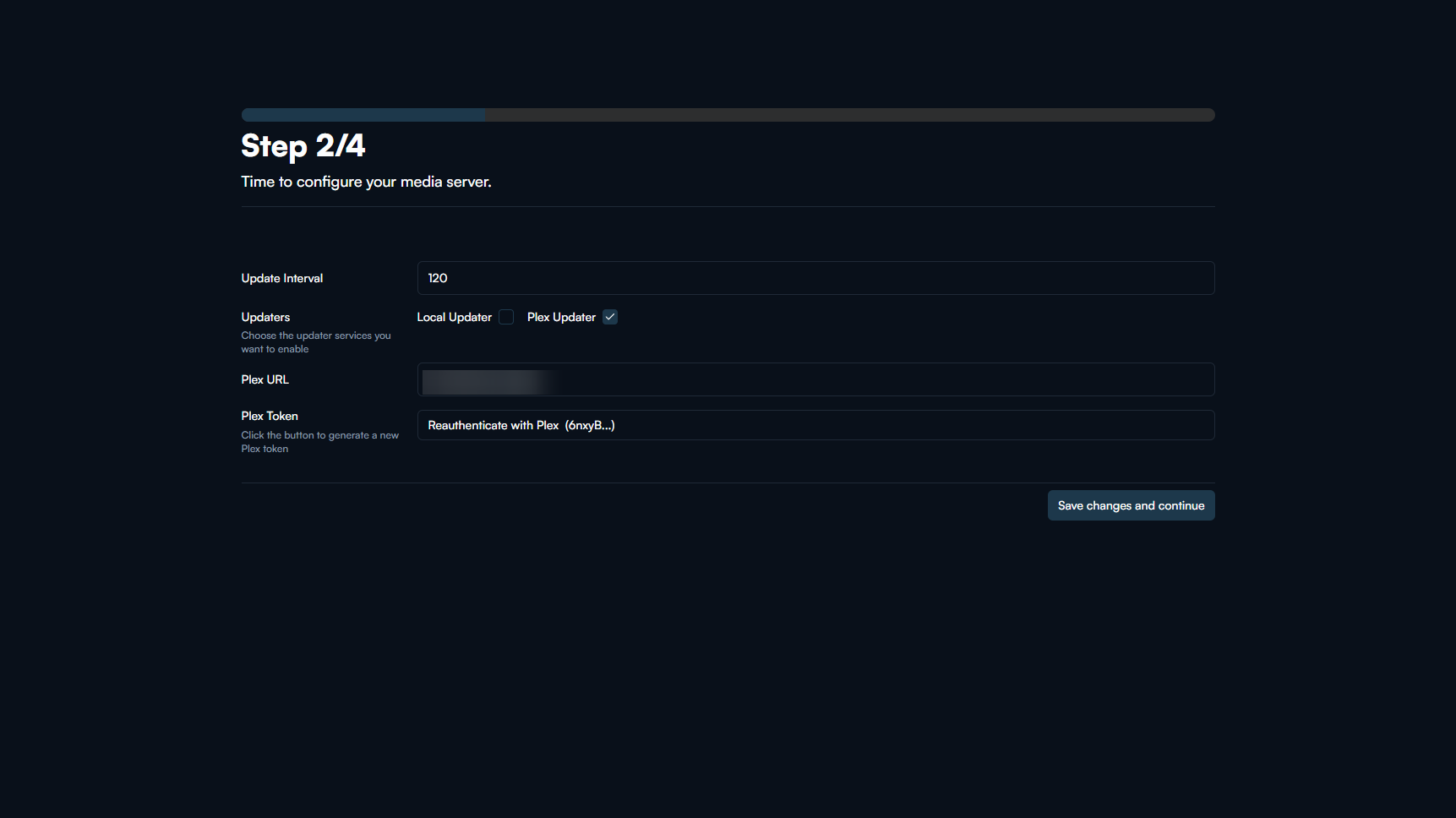Viewport: 1456px width, 818px height.
Task: Click 'generate a new Plex token' hint text
Action: pos(319,442)
